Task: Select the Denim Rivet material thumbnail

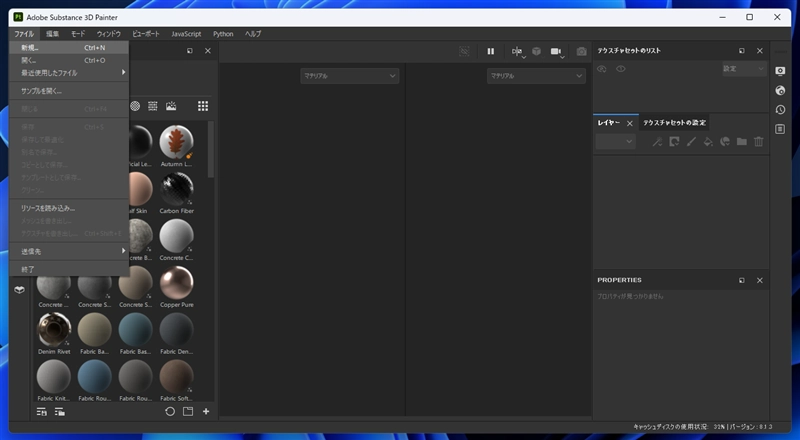Action: (54, 330)
